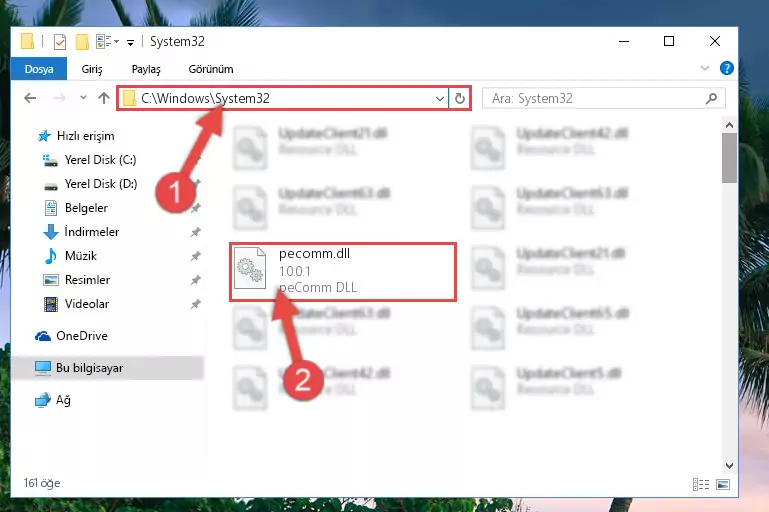Open the Görünüm ribbon tab
769x512 pixels.
(210, 69)
